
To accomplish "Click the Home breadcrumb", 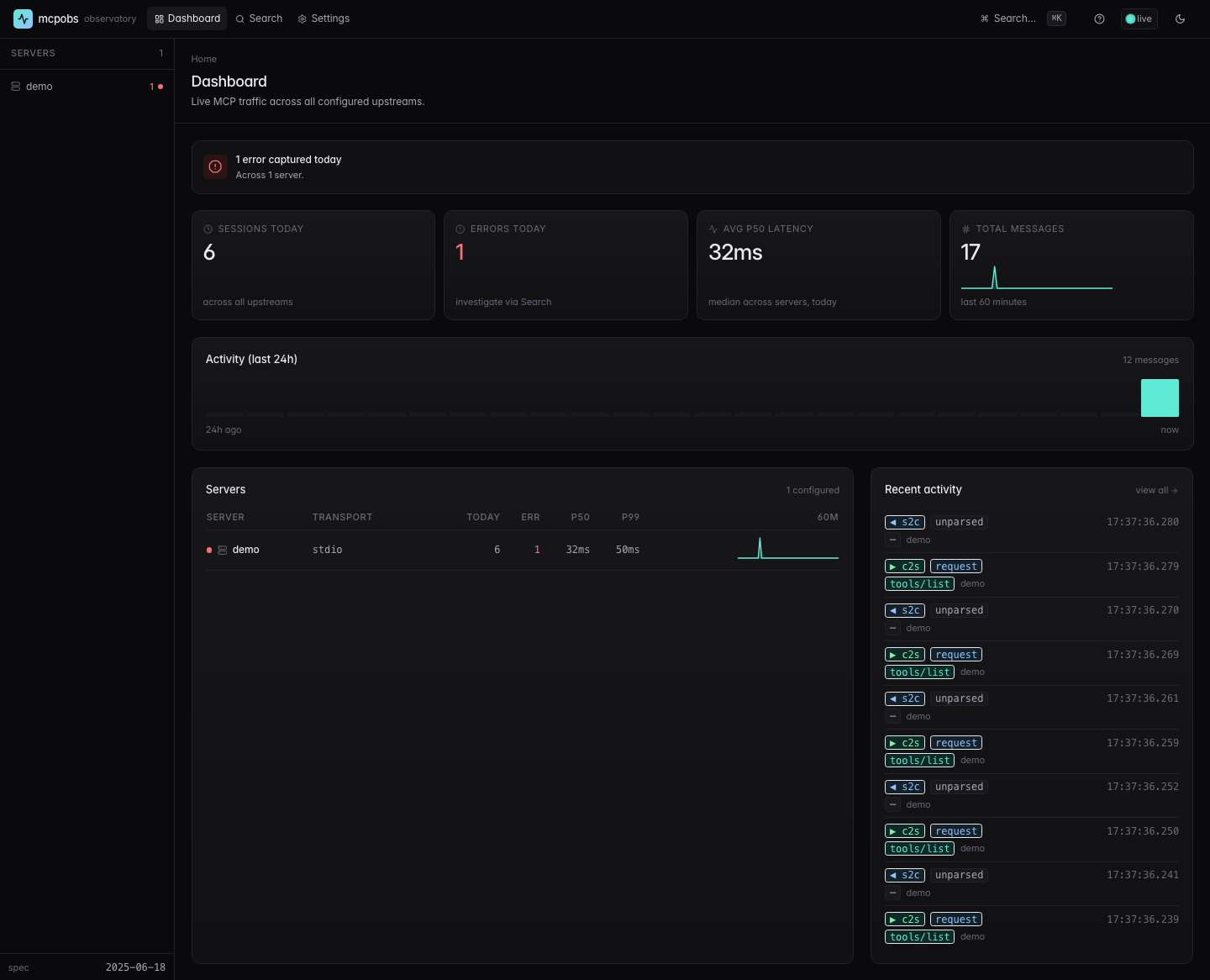I will tap(203, 59).
